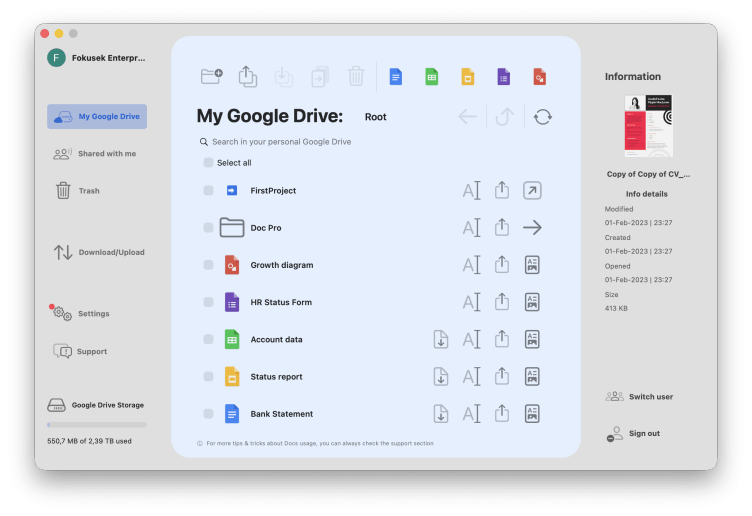Tick the FirstProject checkbox
Image resolution: width=752 pixels, height=516 pixels.
(x=208, y=190)
